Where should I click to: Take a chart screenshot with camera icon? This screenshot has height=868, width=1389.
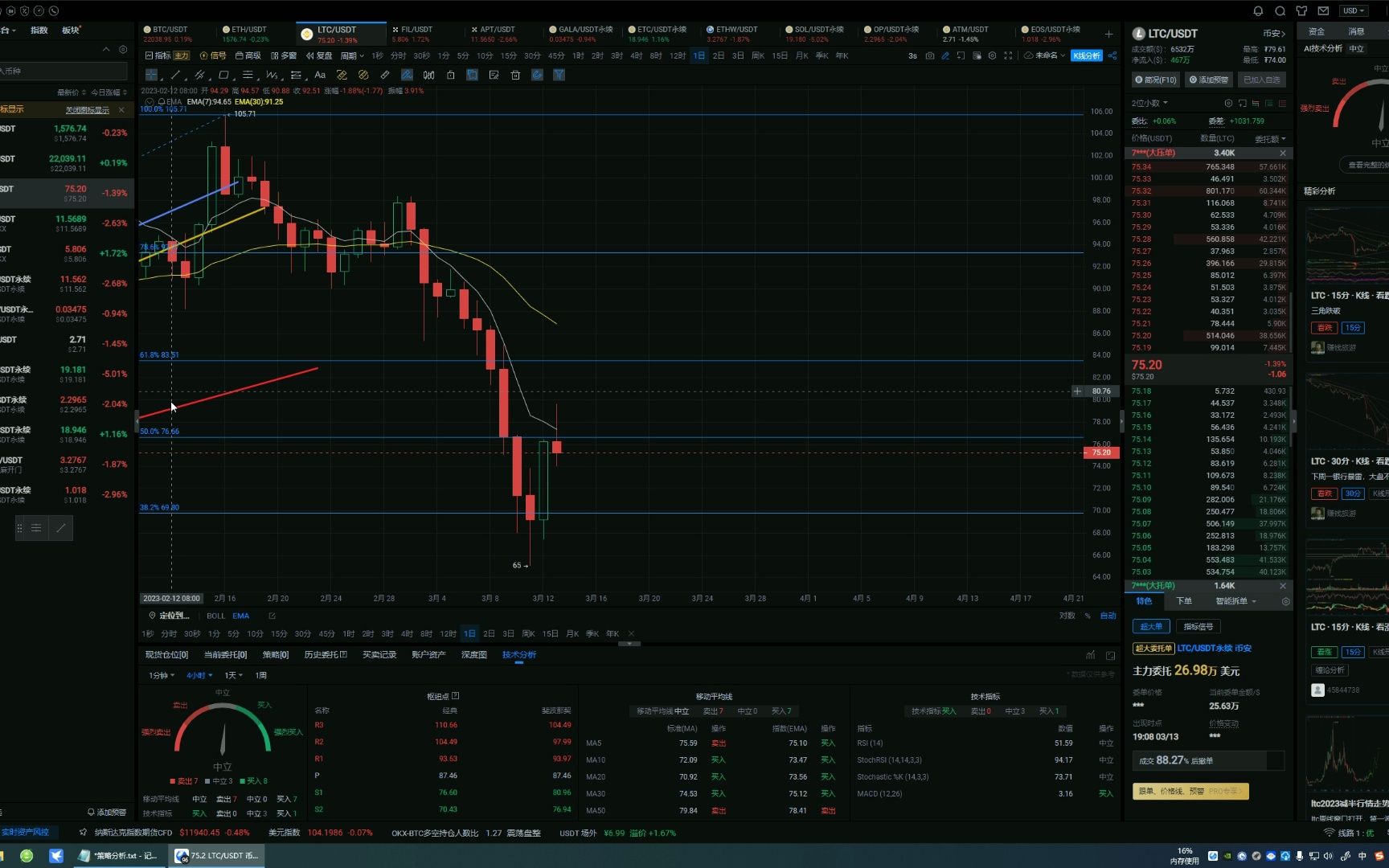click(x=930, y=56)
